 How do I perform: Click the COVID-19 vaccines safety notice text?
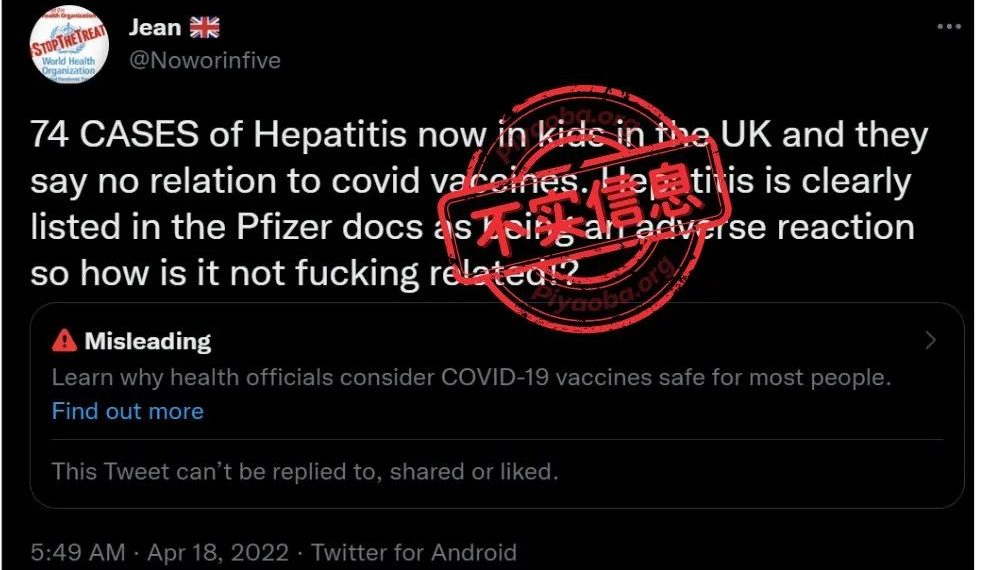471,378
